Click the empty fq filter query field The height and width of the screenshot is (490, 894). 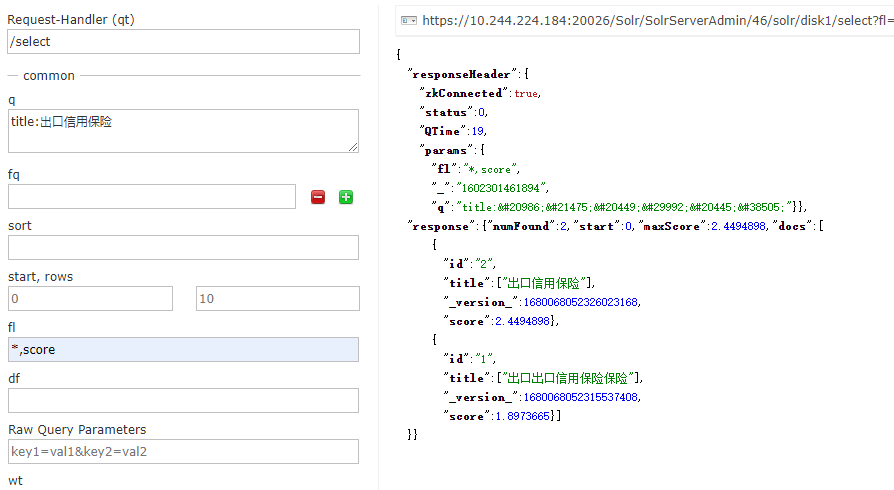click(152, 197)
